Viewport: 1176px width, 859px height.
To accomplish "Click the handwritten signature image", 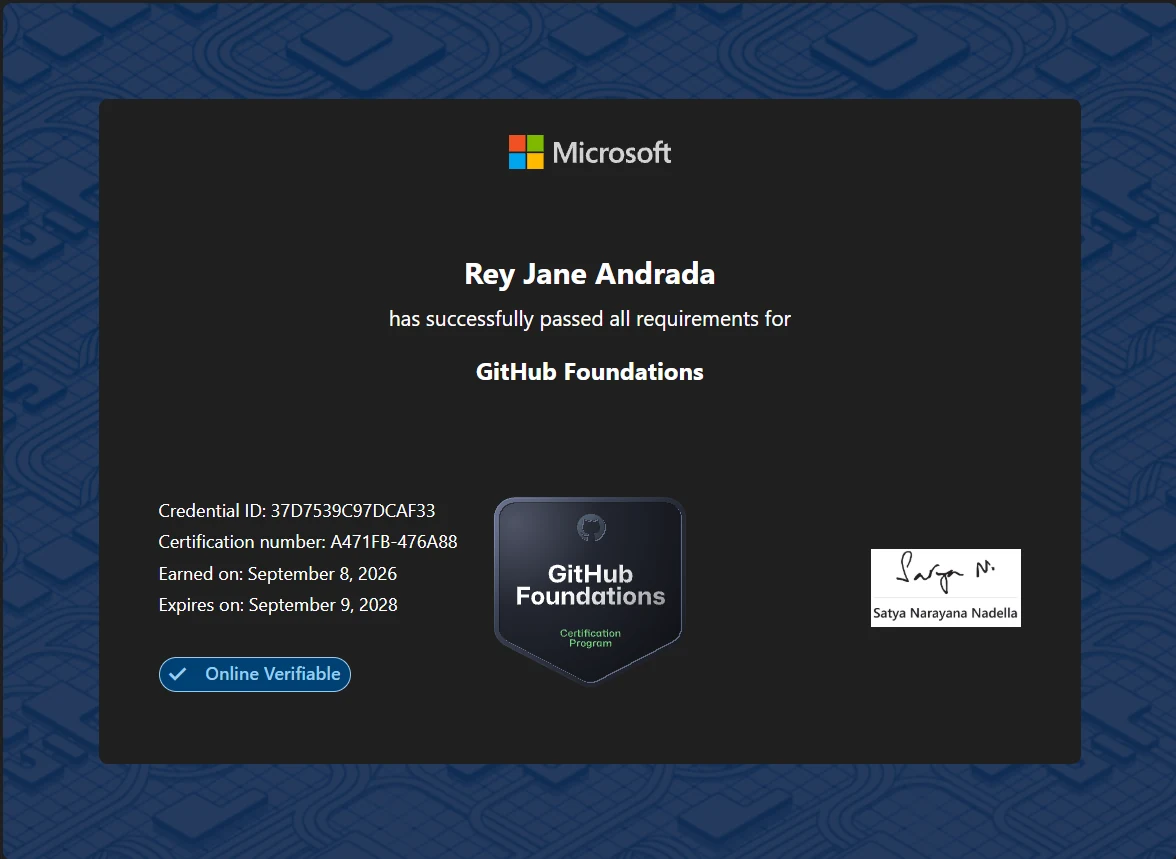I will click(946, 572).
